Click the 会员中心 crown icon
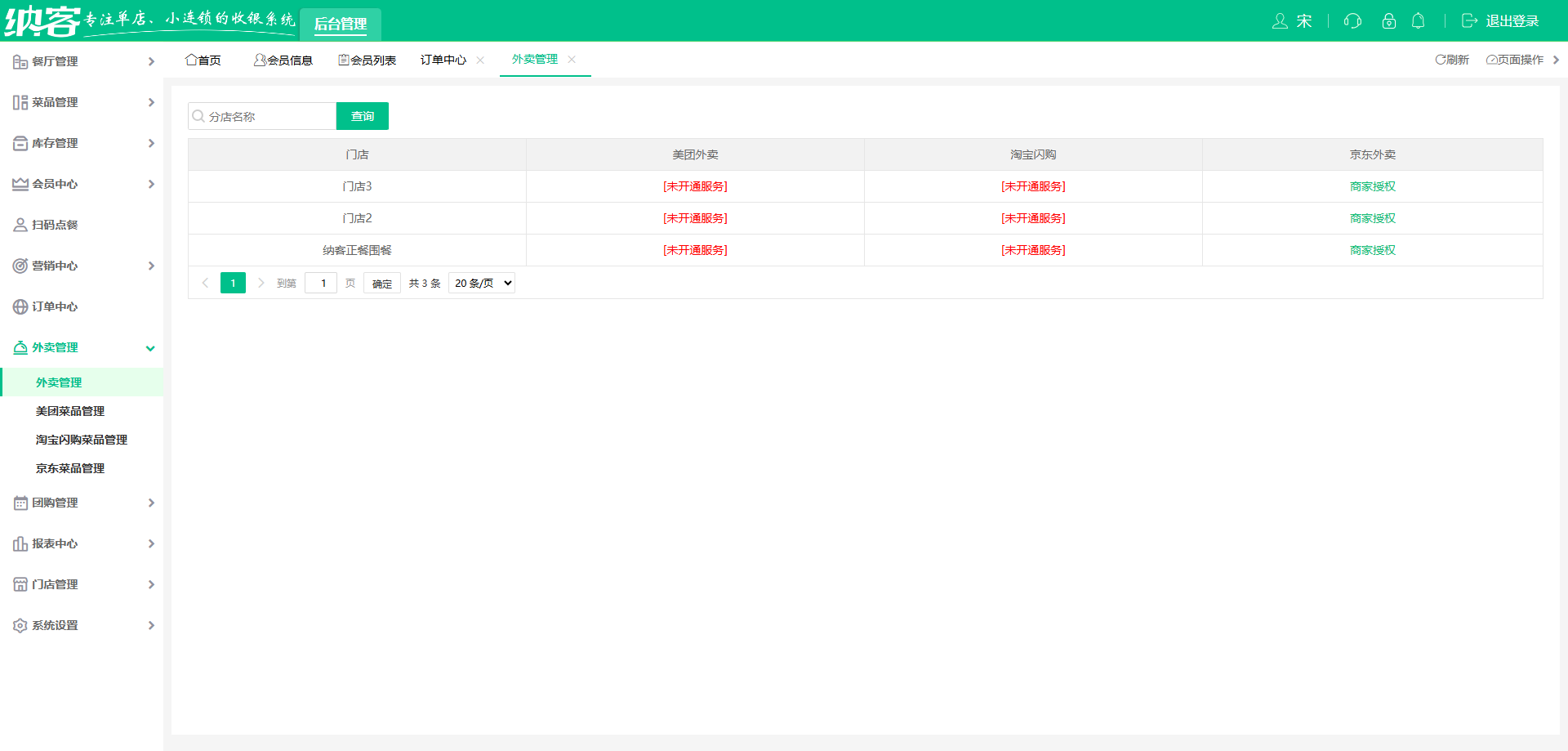This screenshot has width=1568, height=751. click(x=20, y=184)
